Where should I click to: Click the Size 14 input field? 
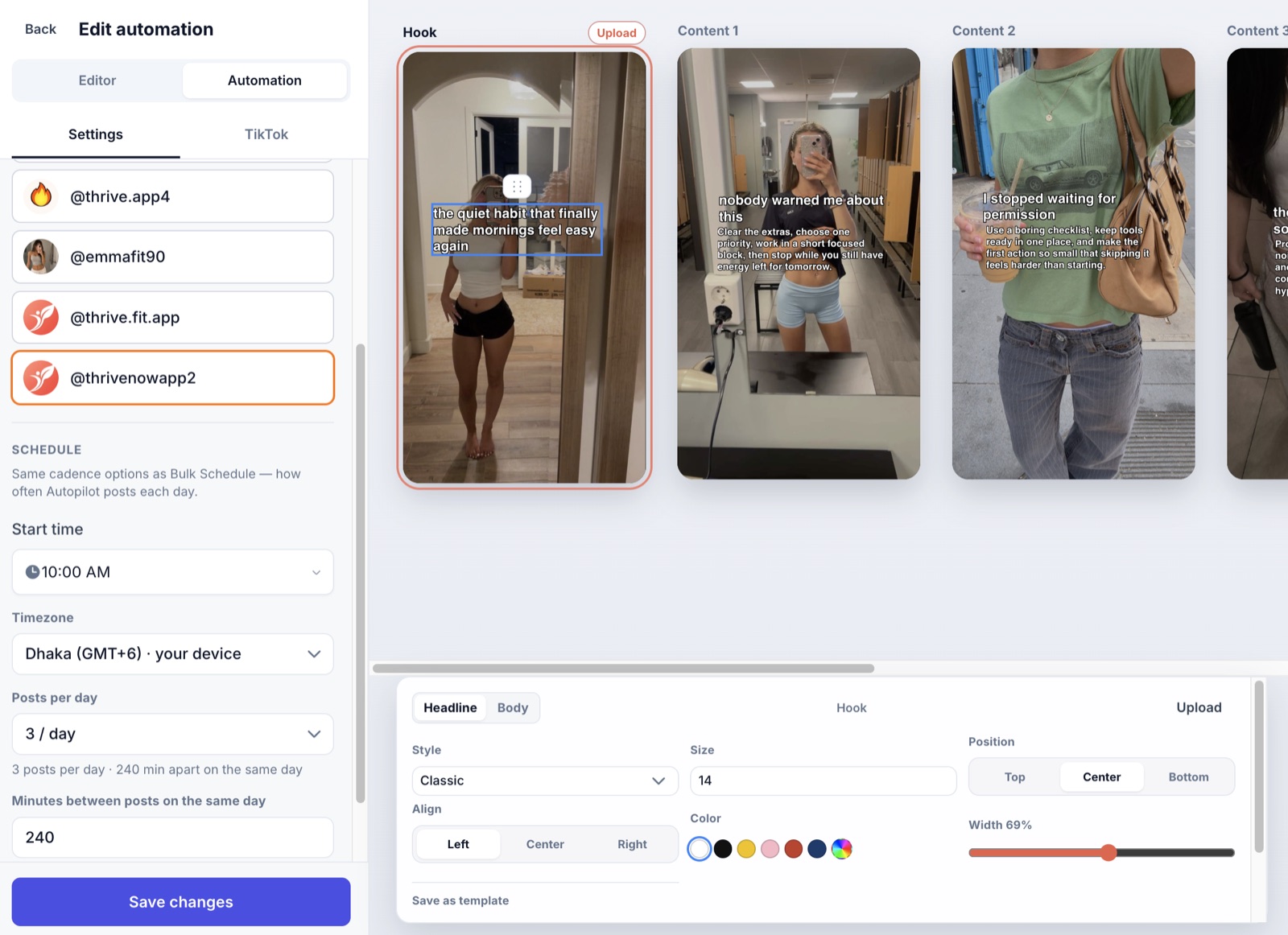coord(823,781)
